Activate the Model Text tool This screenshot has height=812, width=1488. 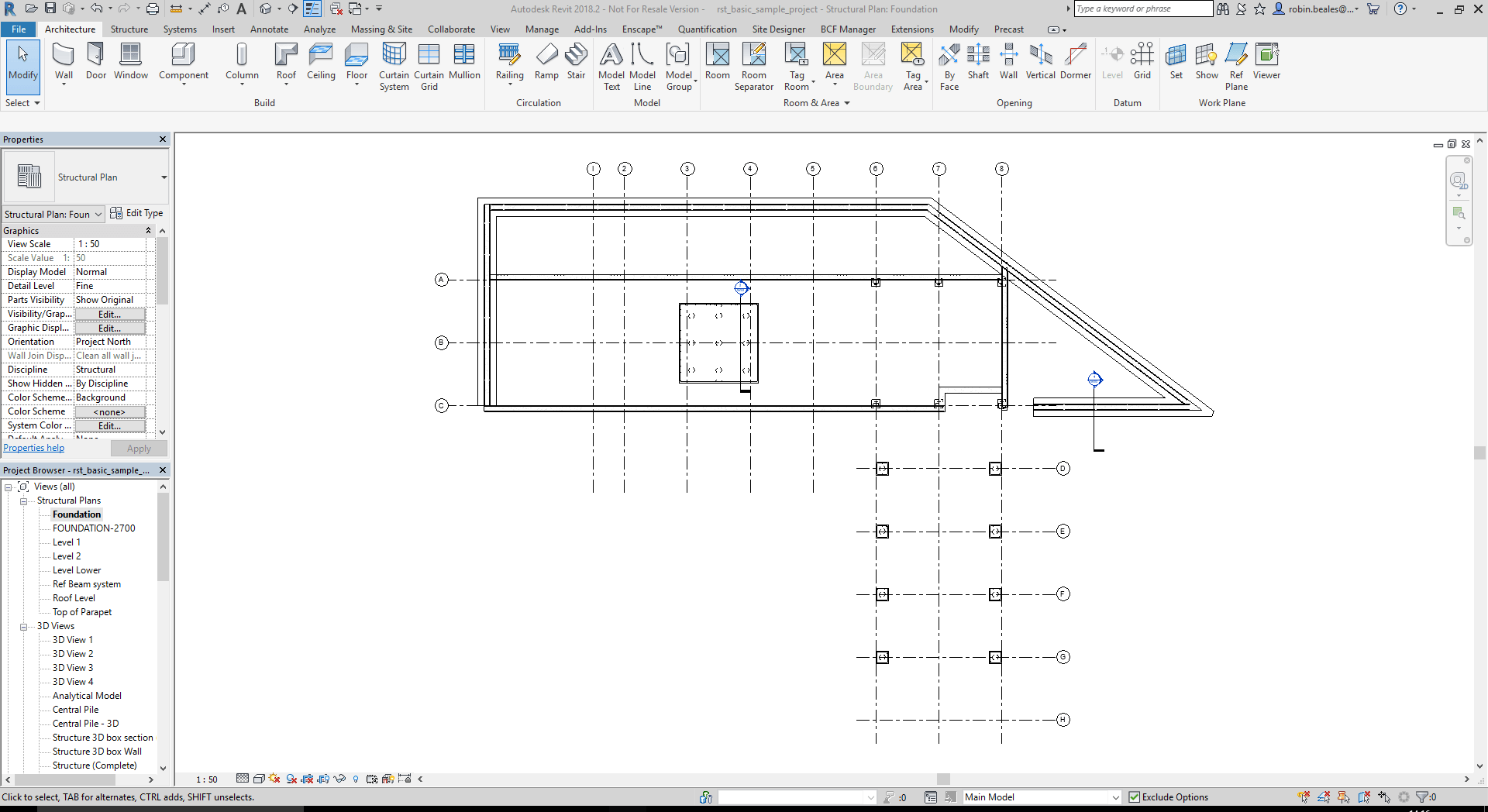611,67
